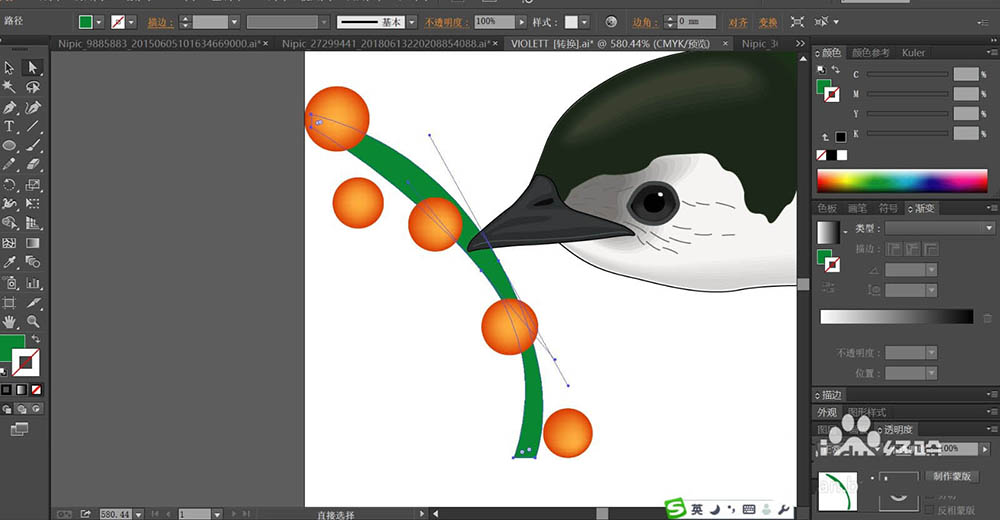Click the trash icon beside gradient bar
The width and height of the screenshot is (1000, 520).
(988, 318)
